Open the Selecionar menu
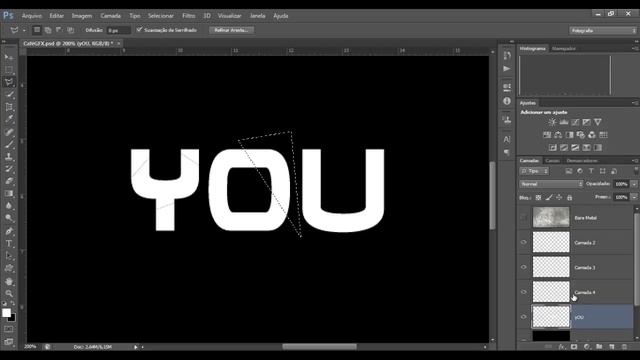This screenshot has width=640, height=360. tap(161, 16)
